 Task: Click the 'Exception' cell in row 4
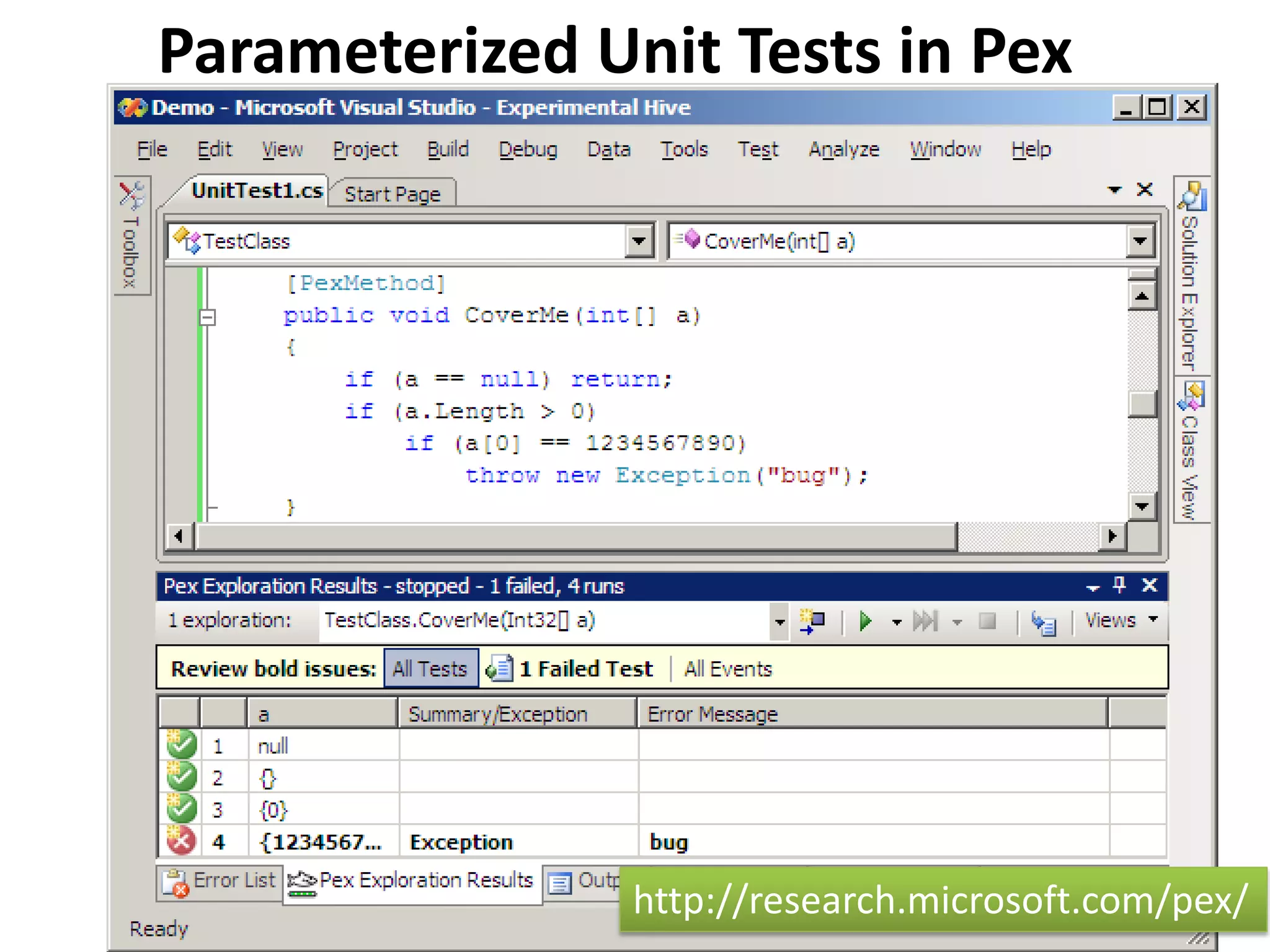point(518,842)
